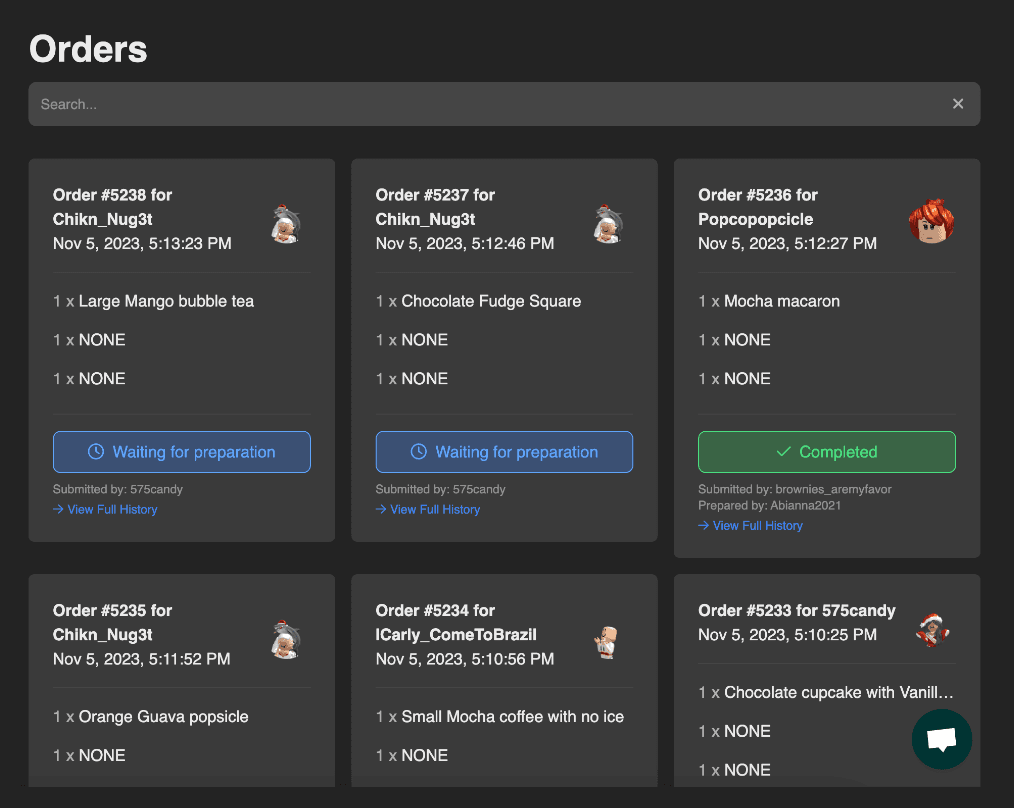Click Chikn_Nug3t avatar on order #5238
The width and height of the screenshot is (1014, 808).
[286, 224]
